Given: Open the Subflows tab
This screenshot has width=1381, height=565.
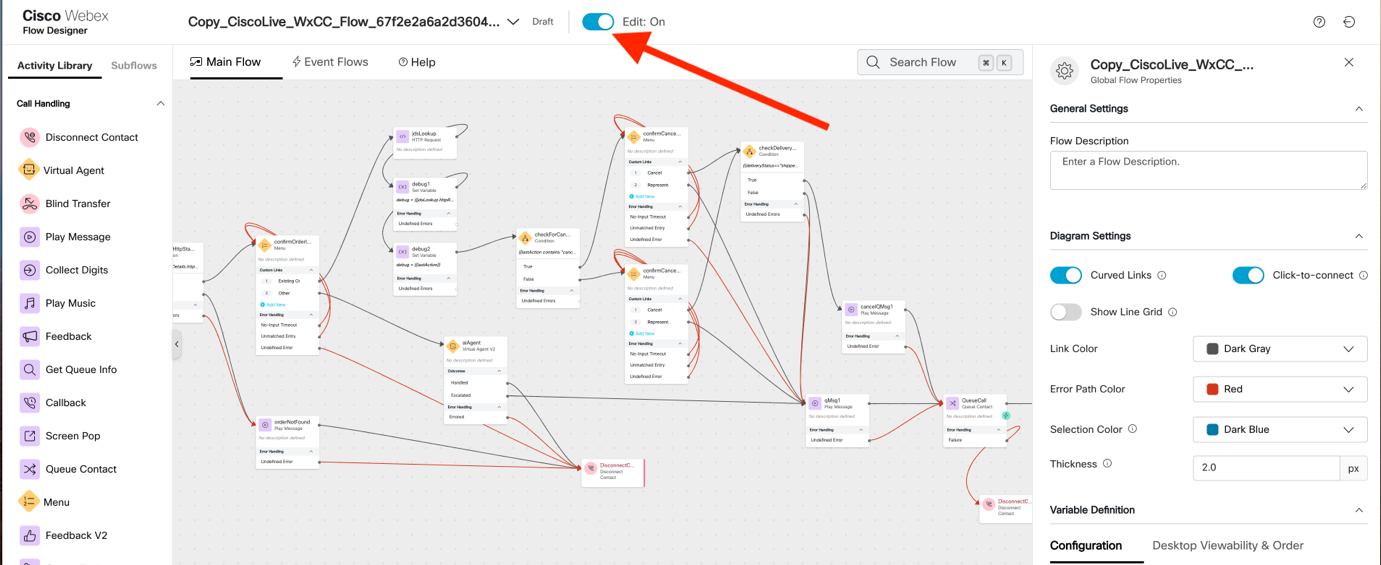Looking at the screenshot, I should tap(134, 66).
